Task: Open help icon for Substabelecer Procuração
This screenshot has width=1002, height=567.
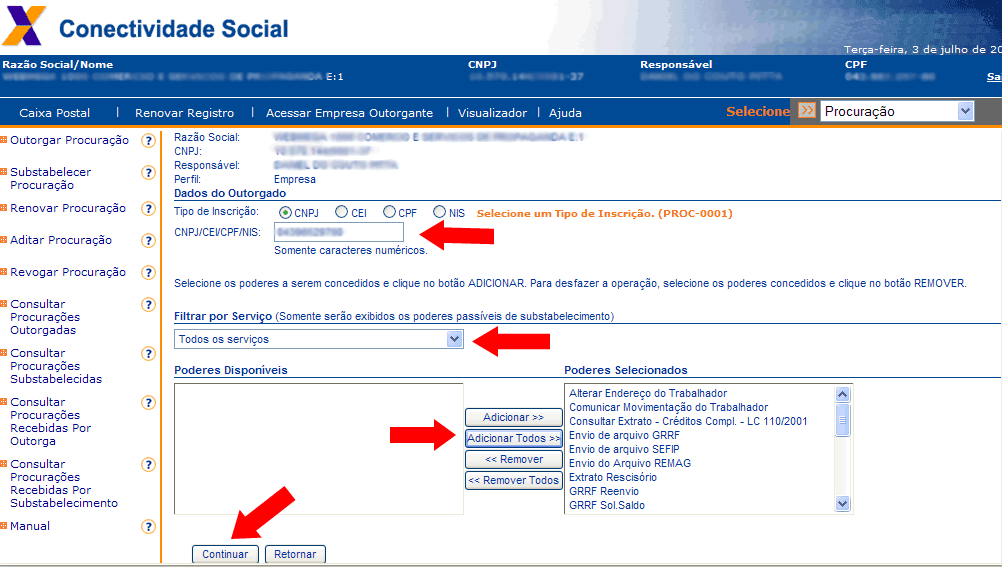Action: pos(148,173)
